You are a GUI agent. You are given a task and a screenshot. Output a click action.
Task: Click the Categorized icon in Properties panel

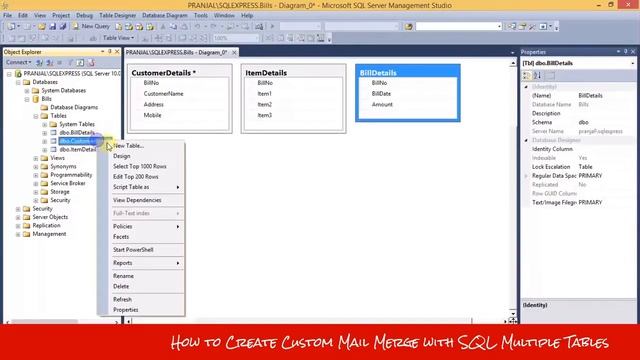[x=527, y=76]
